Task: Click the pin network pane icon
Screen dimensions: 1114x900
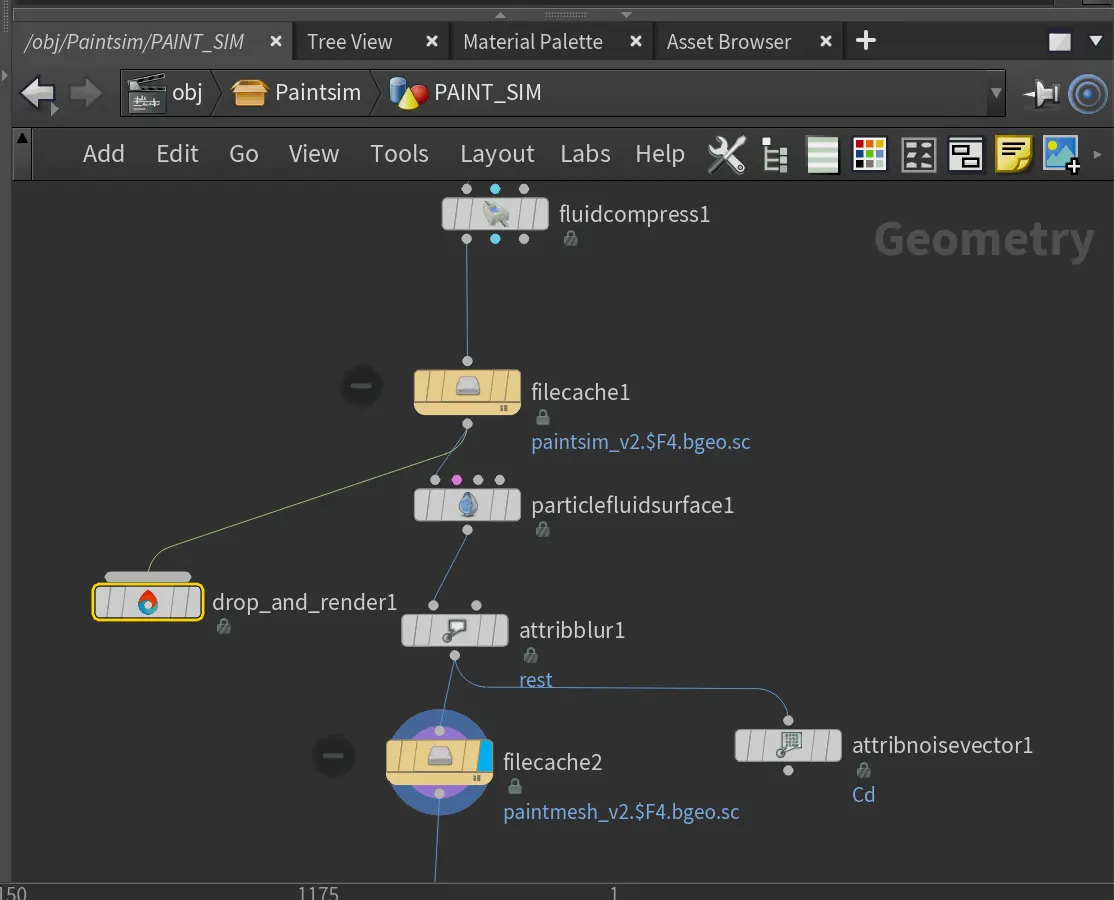Action: click(x=1041, y=94)
